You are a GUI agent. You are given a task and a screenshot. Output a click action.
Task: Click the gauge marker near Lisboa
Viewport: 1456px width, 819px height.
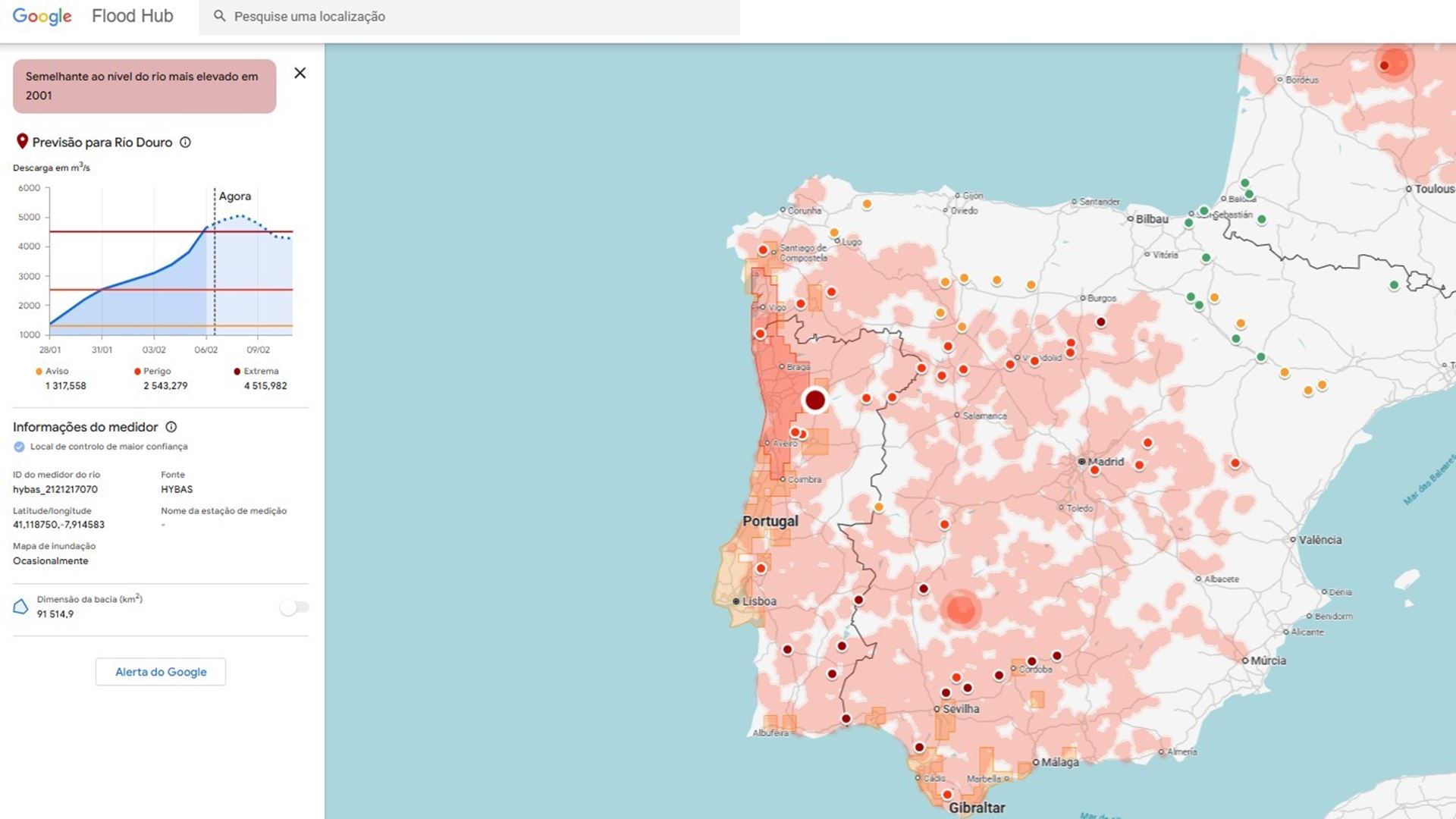[x=761, y=569]
